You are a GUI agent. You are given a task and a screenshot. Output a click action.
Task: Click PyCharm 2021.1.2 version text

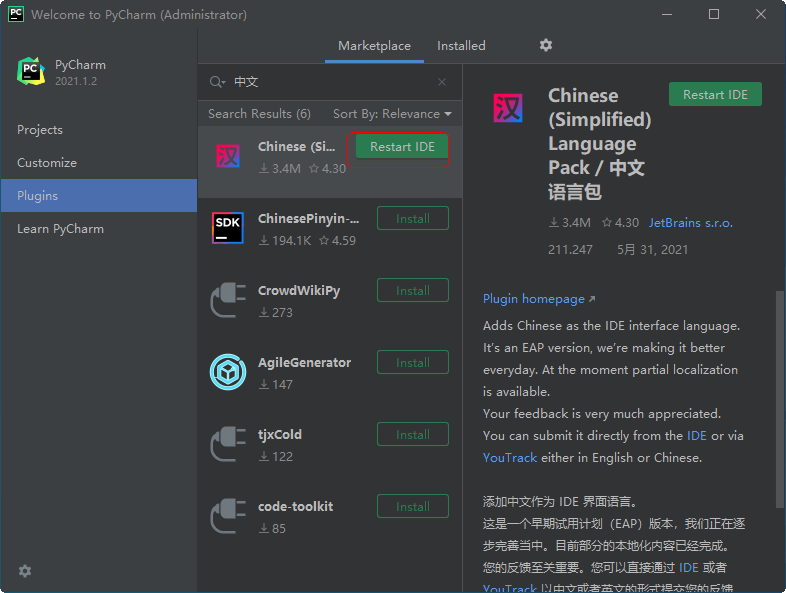coord(76,81)
